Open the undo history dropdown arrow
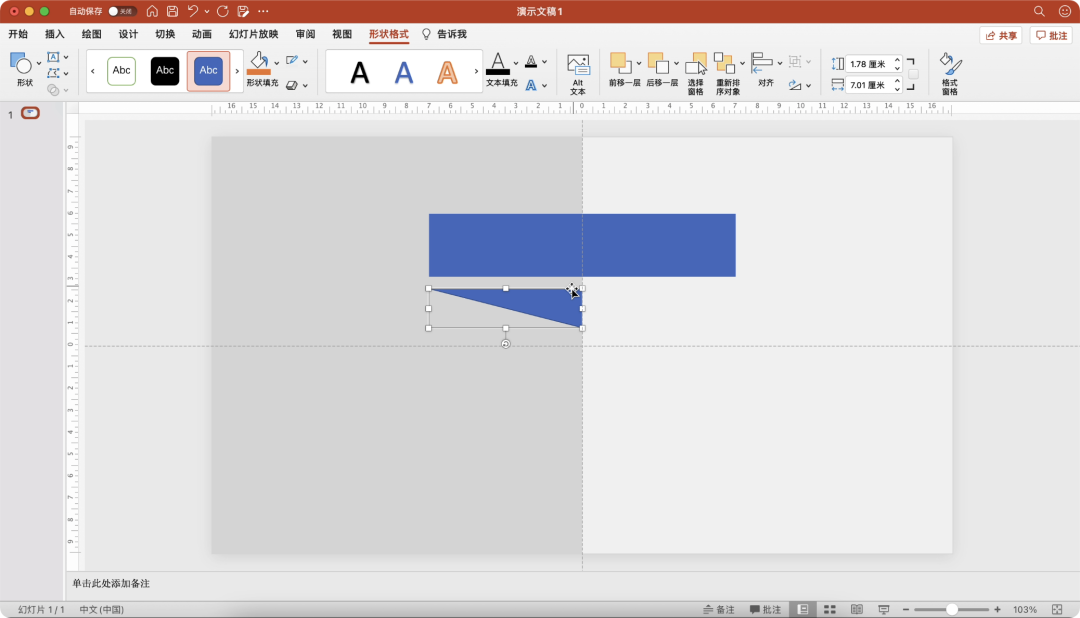1080x618 pixels. 207,11
